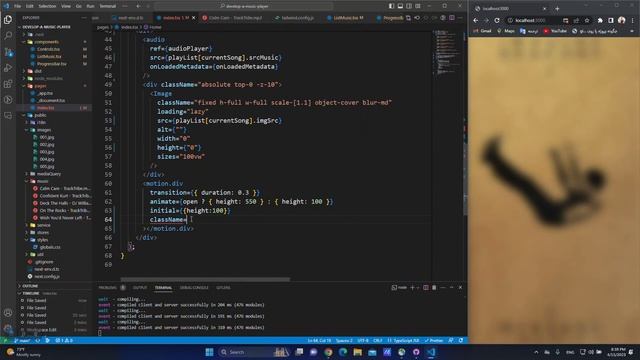Open the Terminal menu
The height and width of the screenshot is (360, 640).
click(x=108, y=6)
